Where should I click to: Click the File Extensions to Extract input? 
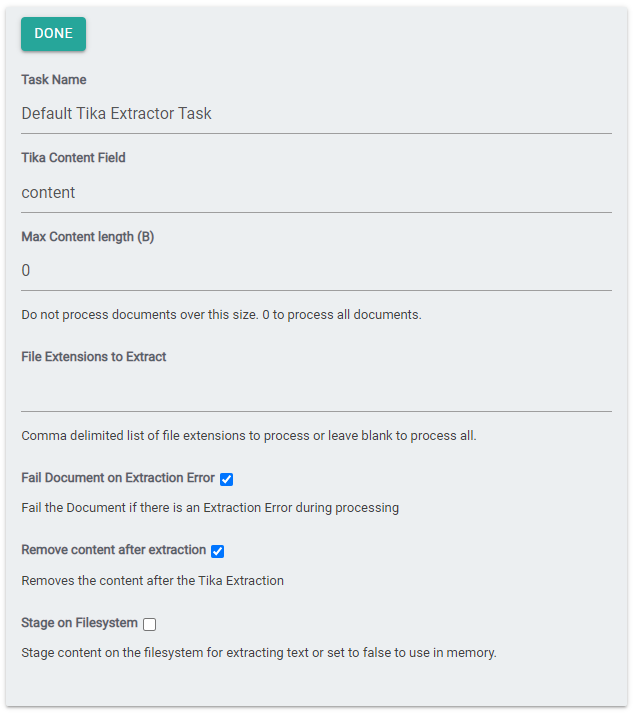[x=316, y=392]
